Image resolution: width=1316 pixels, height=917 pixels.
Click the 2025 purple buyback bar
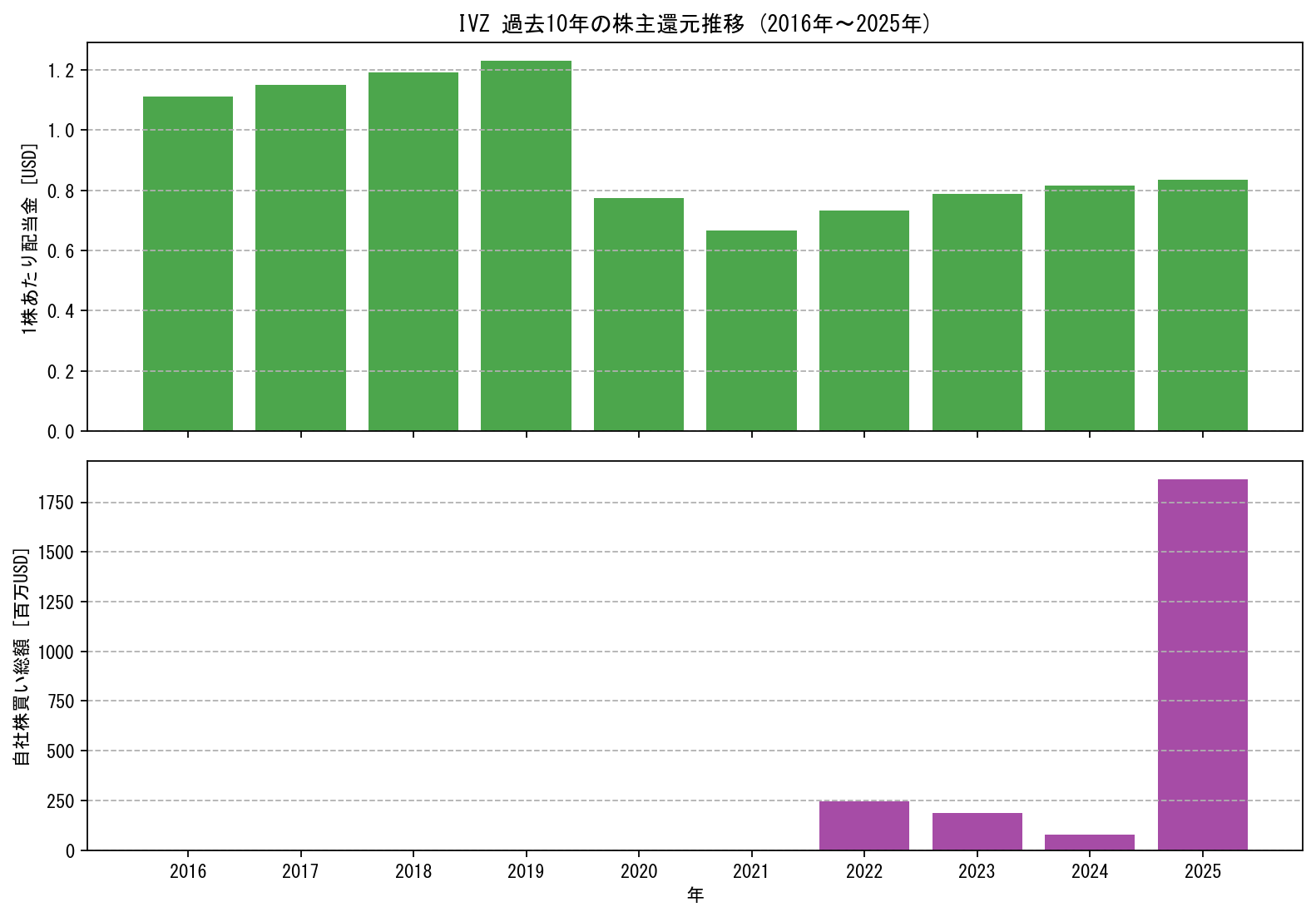tap(1203, 665)
